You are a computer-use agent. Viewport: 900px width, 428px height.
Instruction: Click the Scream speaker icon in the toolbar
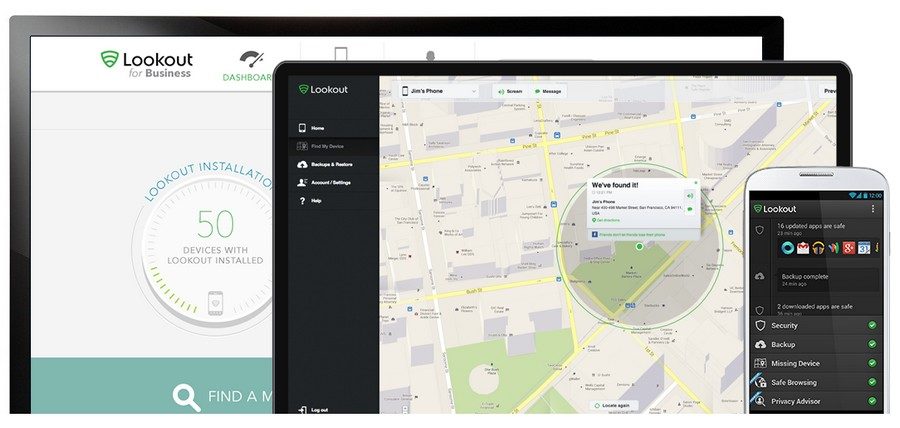pos(500,91)
